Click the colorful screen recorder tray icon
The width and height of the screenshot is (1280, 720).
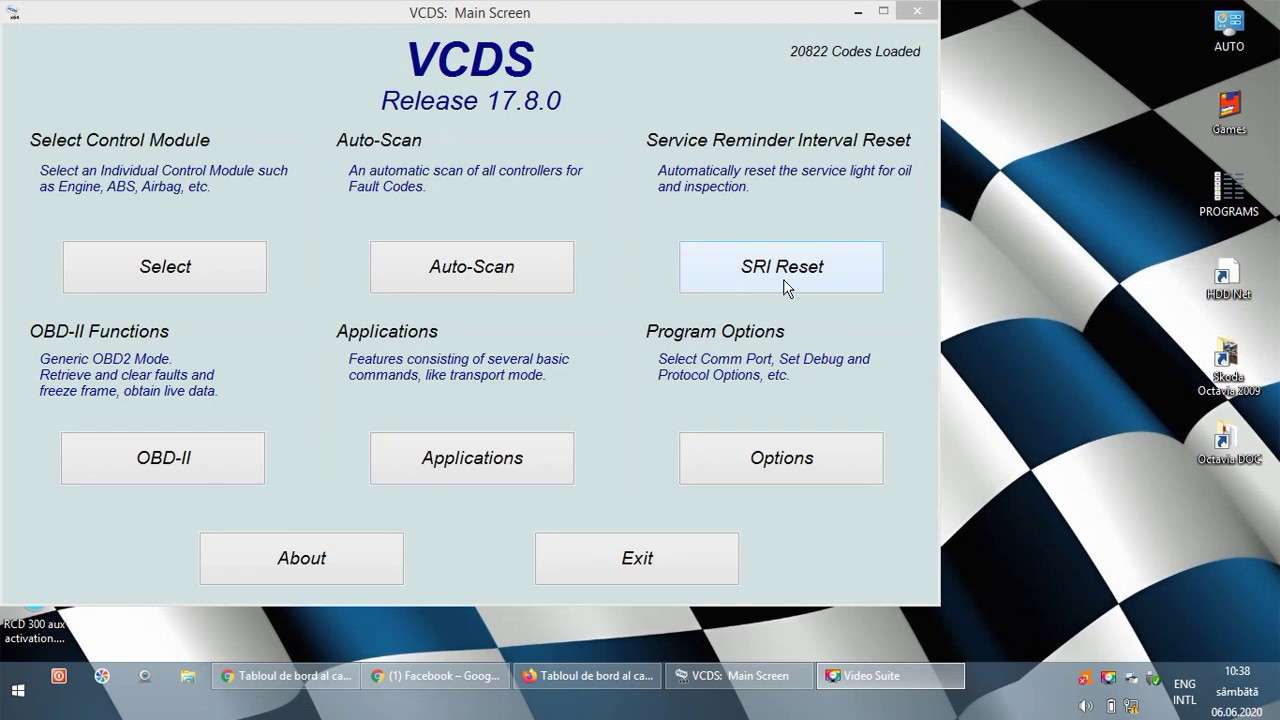(x=1108, y=679)
